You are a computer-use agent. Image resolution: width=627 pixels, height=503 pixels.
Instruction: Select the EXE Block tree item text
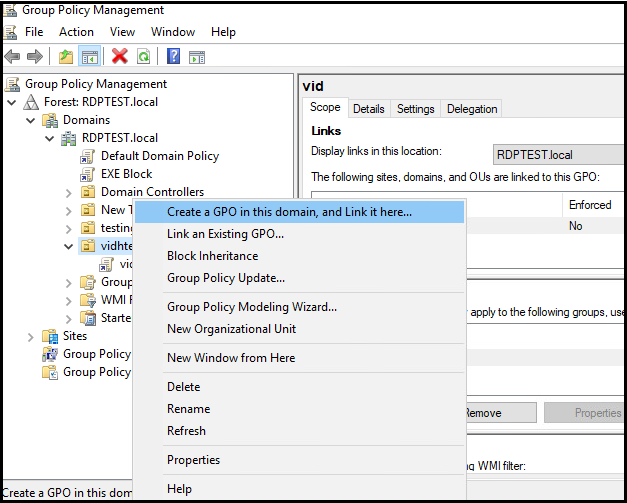pos(126,174)
